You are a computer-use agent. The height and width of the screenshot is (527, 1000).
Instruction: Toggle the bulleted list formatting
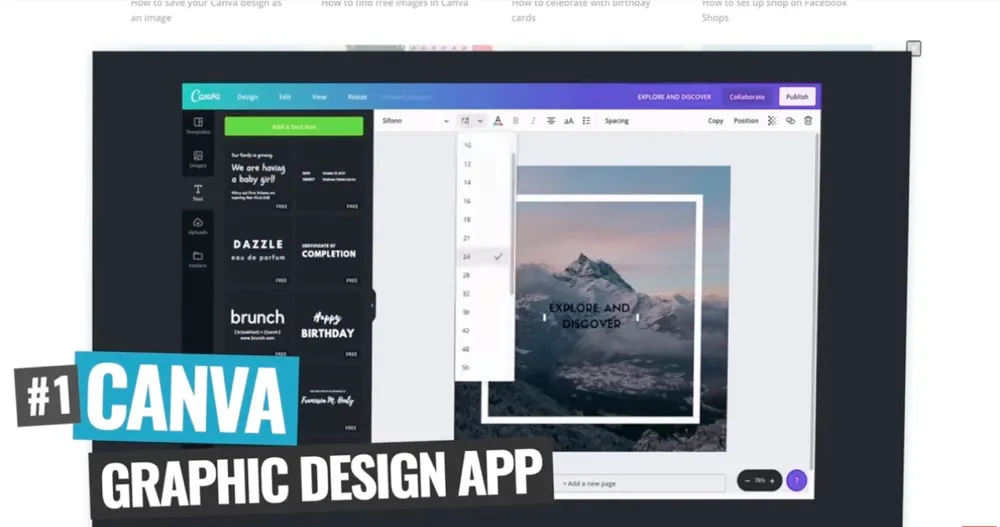pyautogui.click(x=586, y=121)
